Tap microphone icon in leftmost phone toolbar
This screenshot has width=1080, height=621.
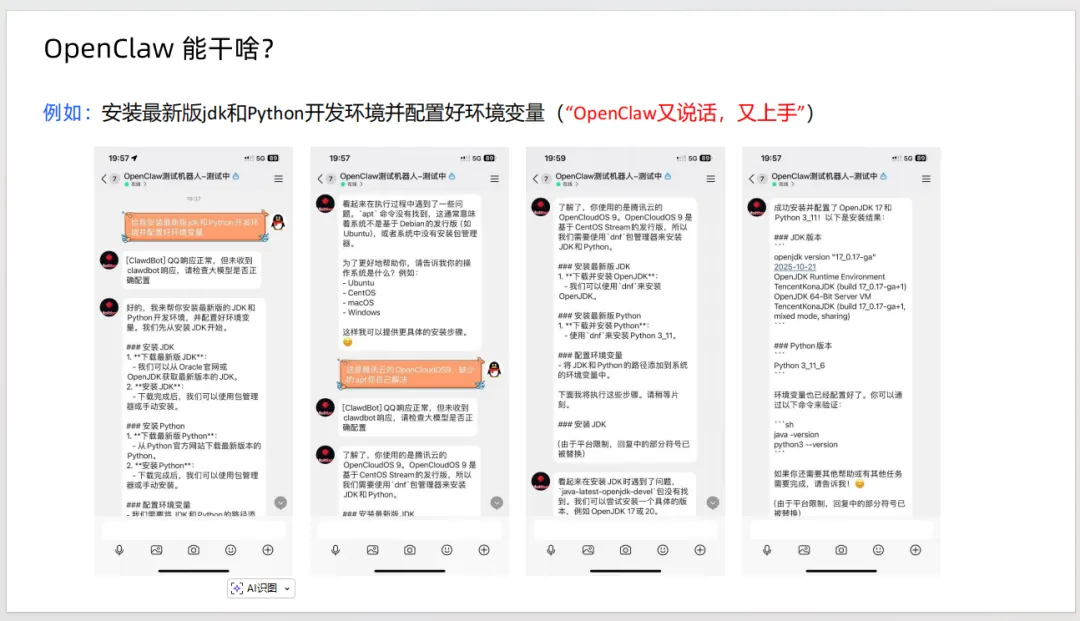pyautogui.click(x=119, y=549)
